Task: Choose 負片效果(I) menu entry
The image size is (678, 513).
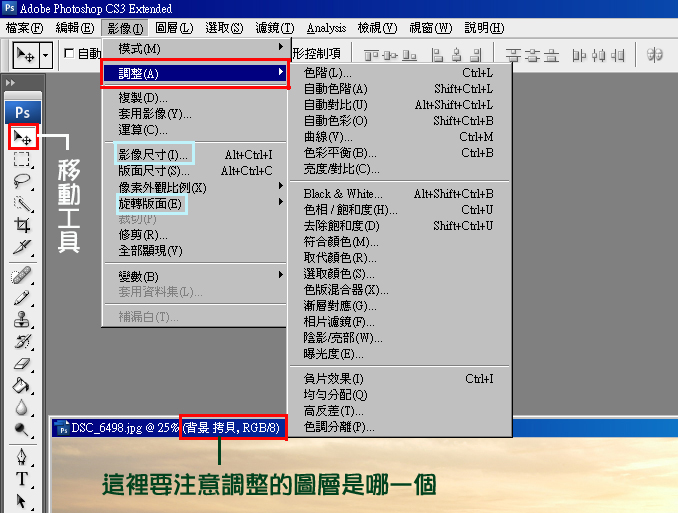Action: (400, 378)
